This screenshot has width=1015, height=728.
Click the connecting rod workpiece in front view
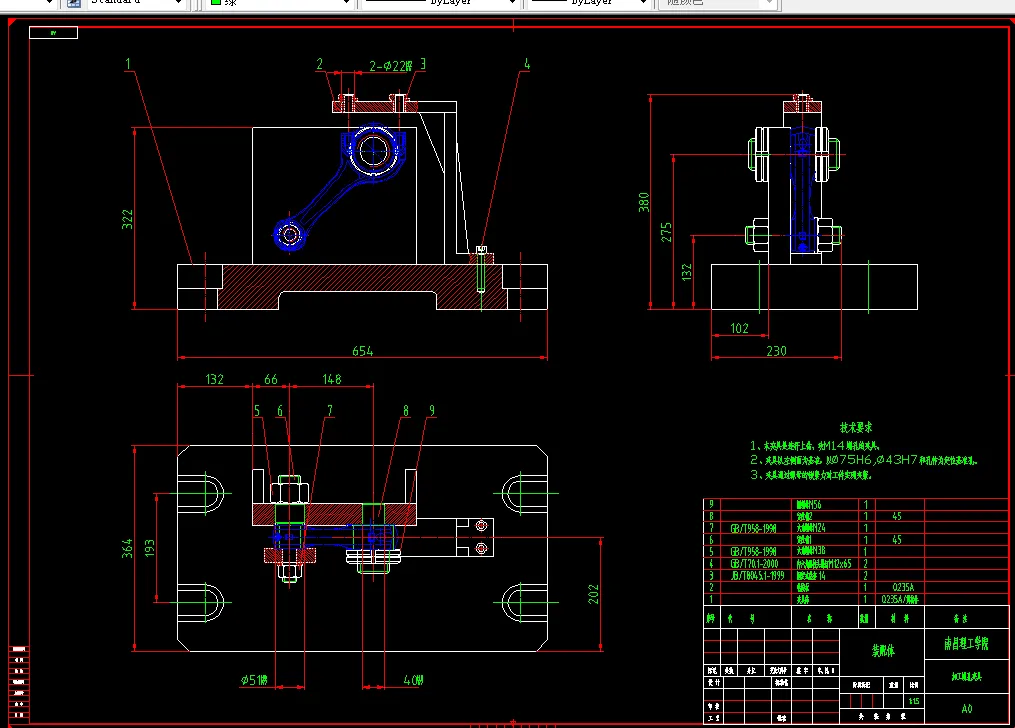[340, 188]
